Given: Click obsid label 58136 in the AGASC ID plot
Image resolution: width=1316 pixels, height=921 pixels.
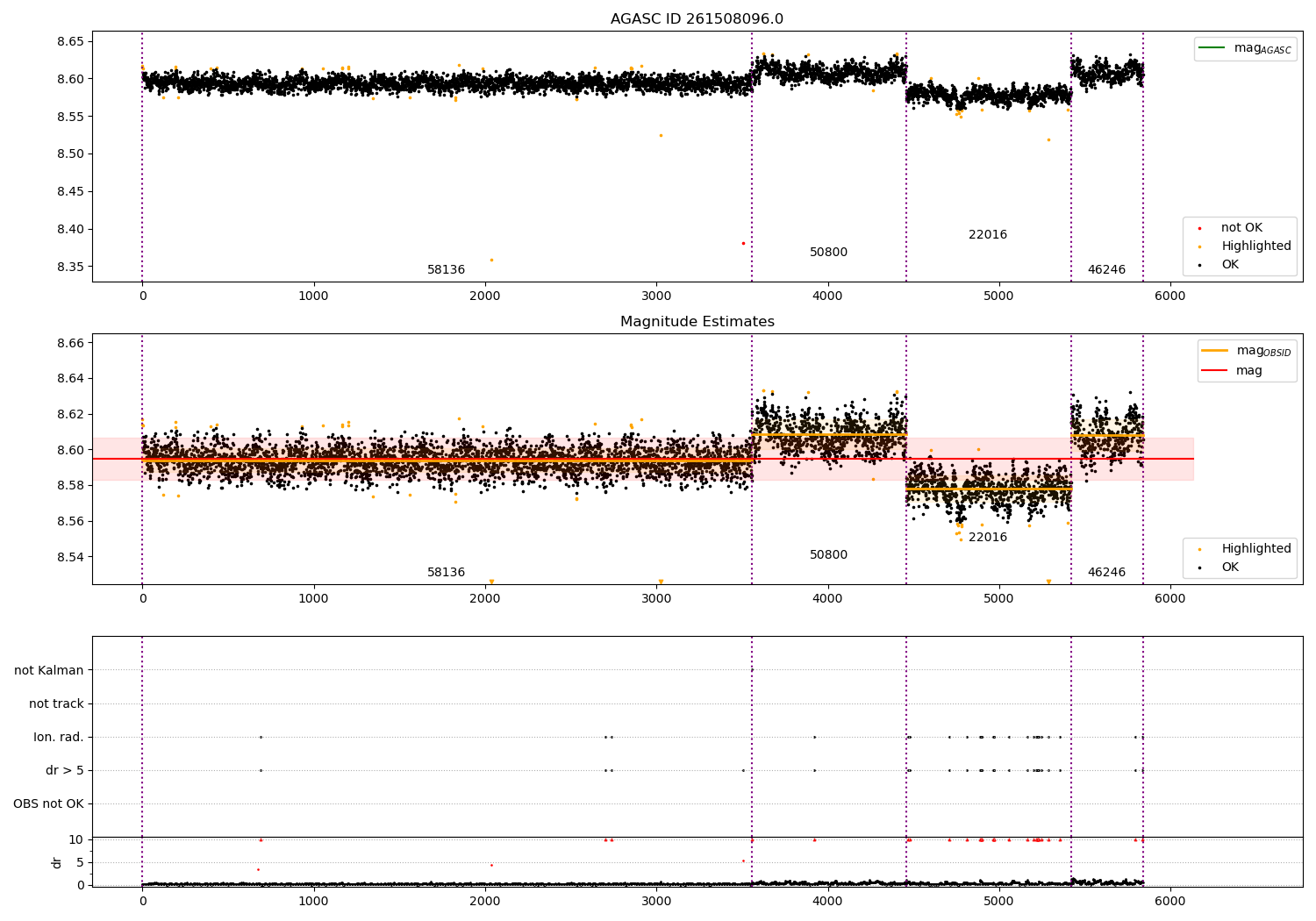Looking at the screenshot, I should pos(446,270).
